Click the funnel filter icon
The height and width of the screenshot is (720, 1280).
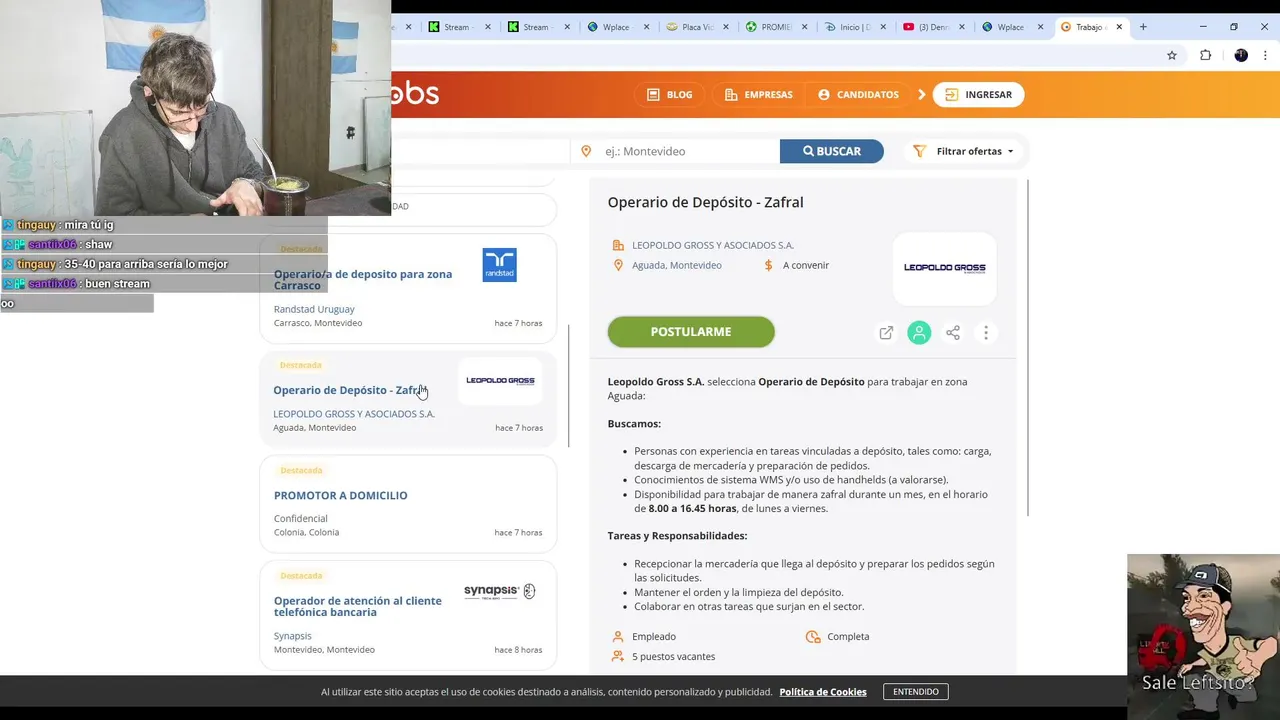[919, 151]
